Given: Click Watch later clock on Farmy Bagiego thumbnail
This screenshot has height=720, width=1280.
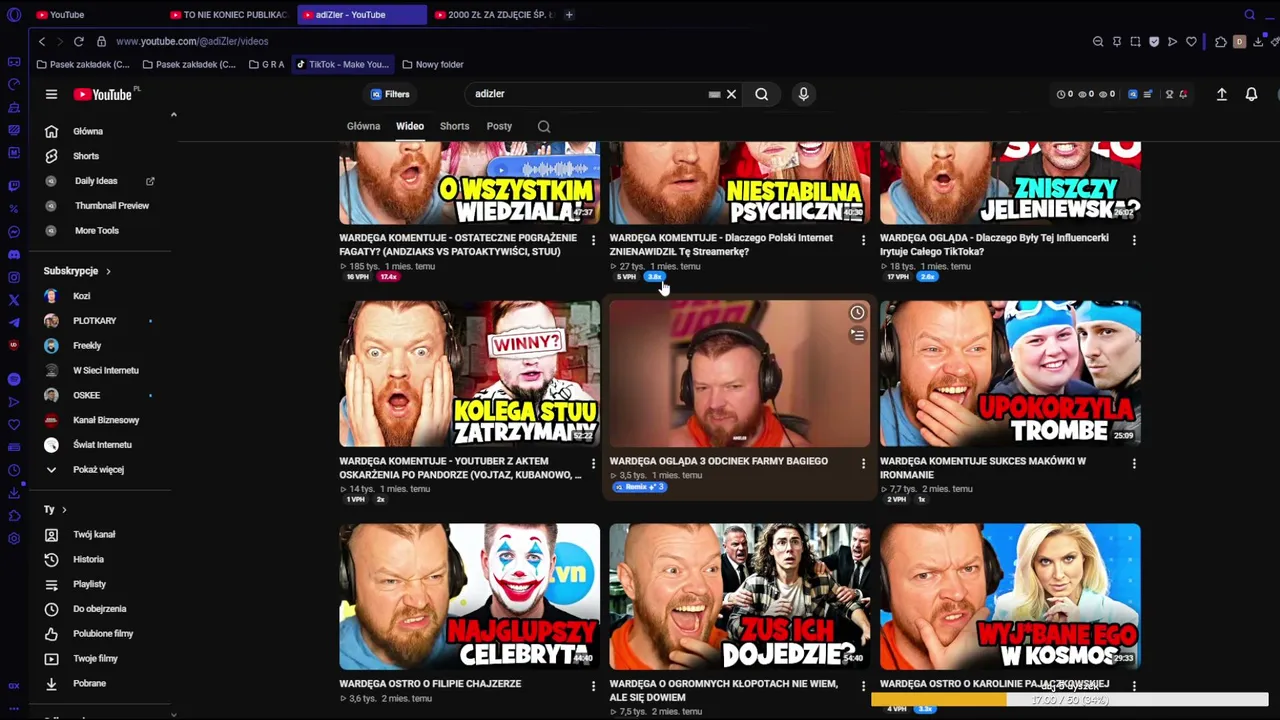Looking at the screenshot, I should pyautogui.click(x=857, y=313).
